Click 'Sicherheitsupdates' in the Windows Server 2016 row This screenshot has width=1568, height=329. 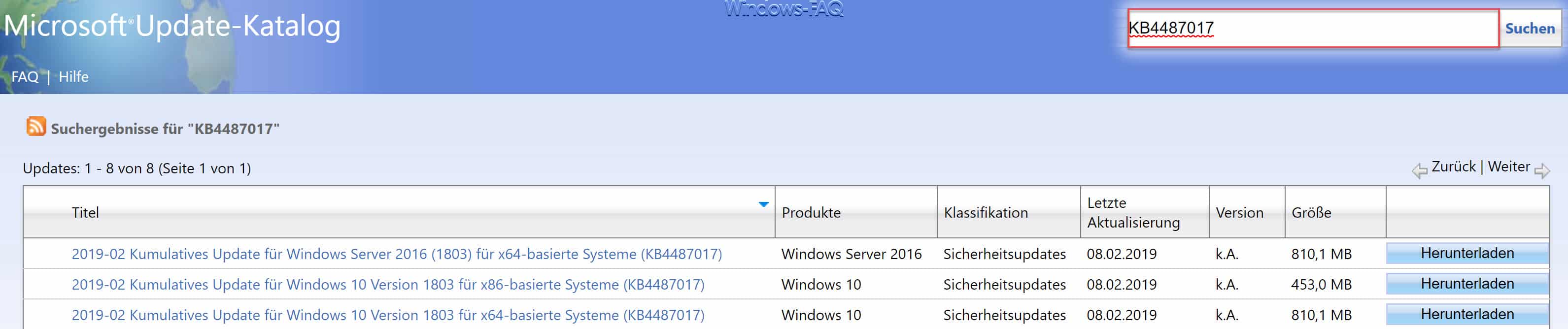[x=1004, y=254]
